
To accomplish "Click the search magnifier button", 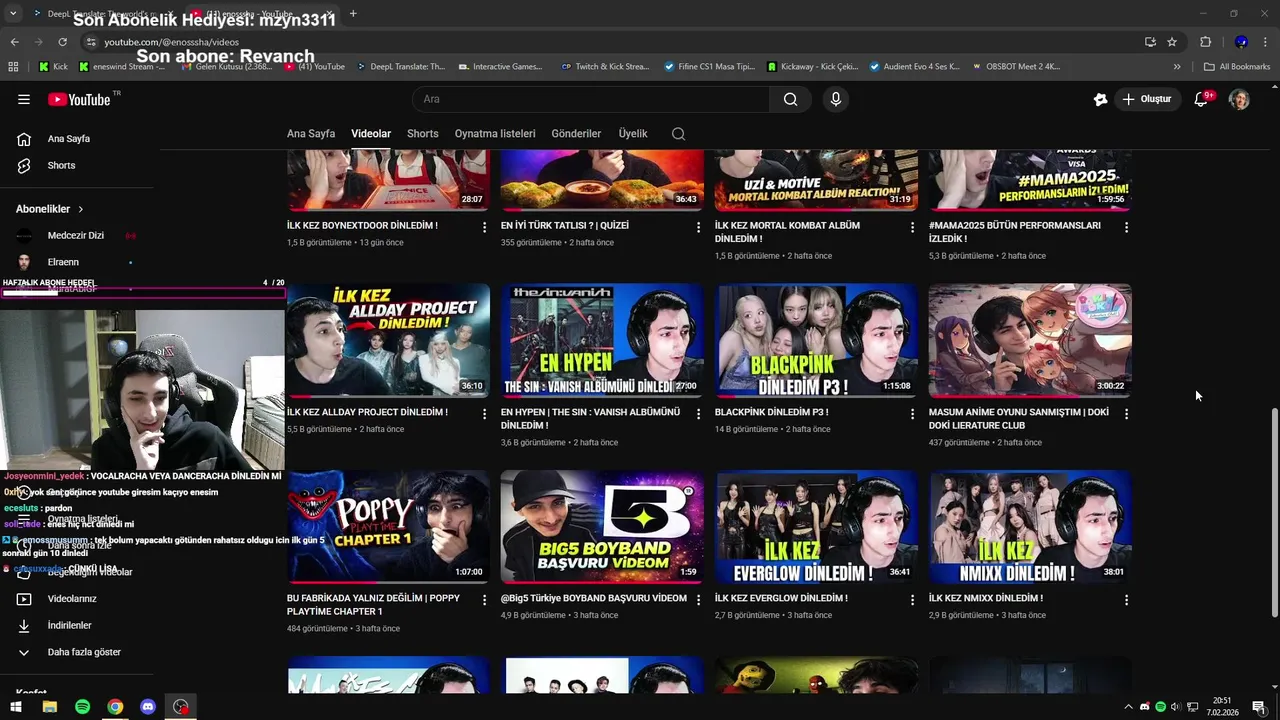I will coord(790,99).
